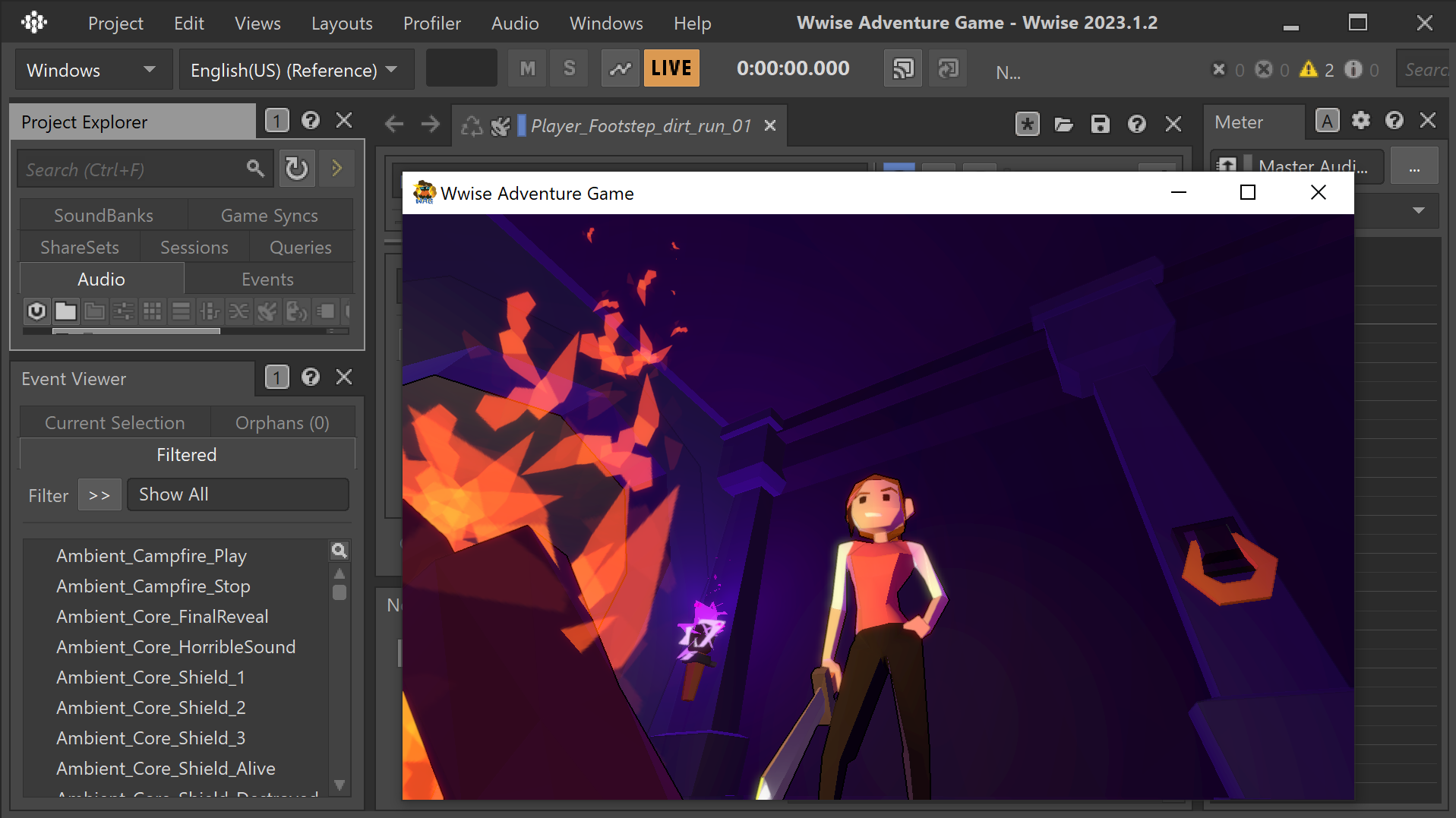The height and width of the screenshot is (818, 1456).
Task: Click the timecode 0:00:00.000 display
Action: [793, 69]
